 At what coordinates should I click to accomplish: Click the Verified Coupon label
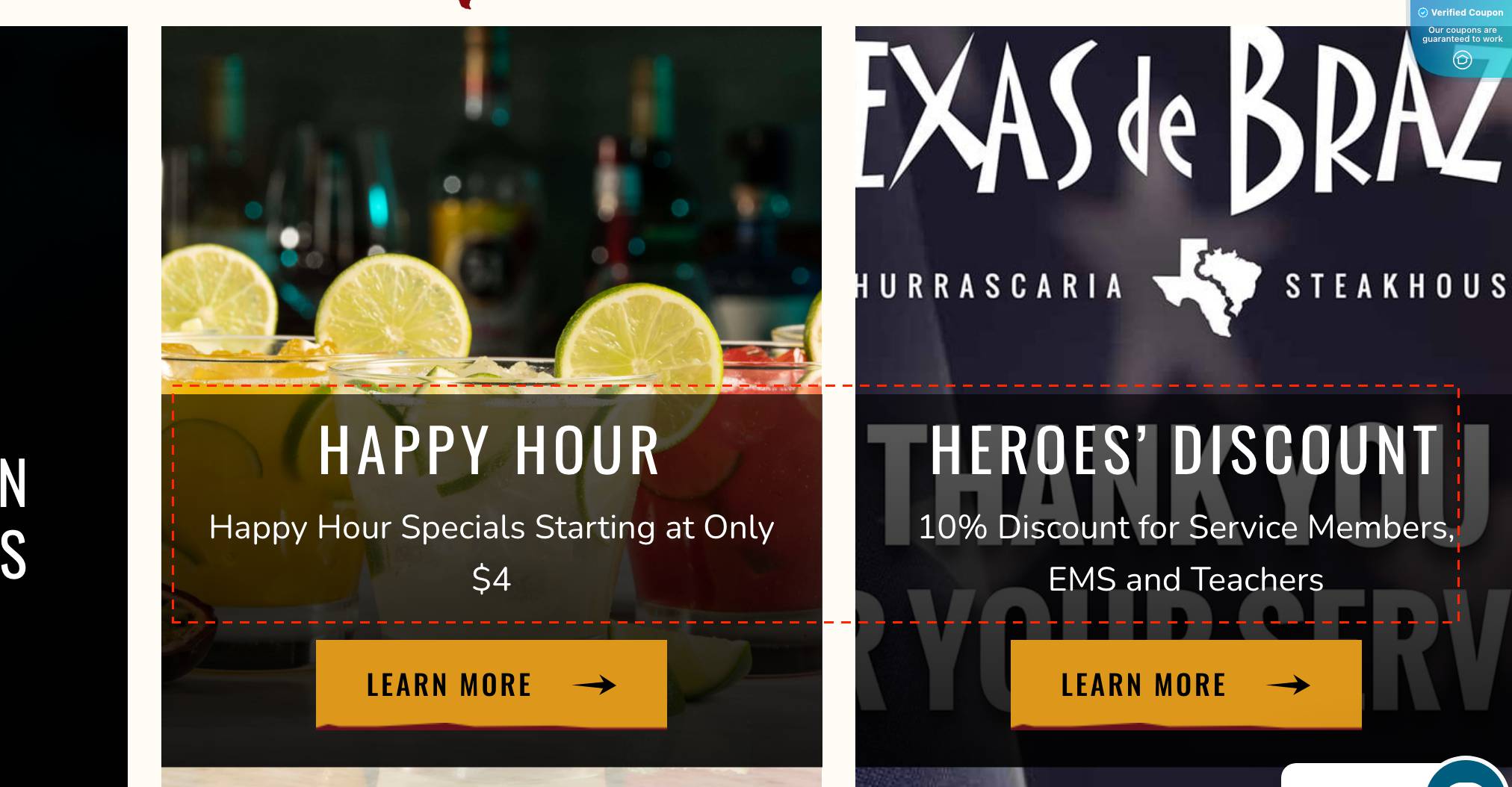click(x=1467, y=13)
